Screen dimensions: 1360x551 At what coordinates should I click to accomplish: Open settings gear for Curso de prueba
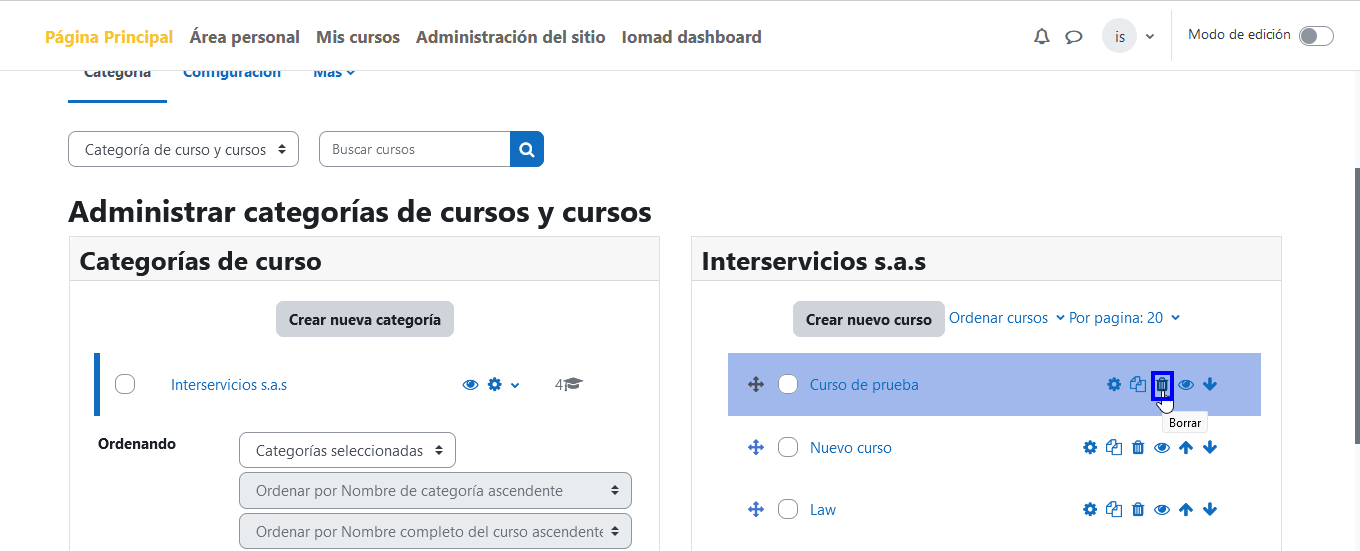(x=1114, y=385)
